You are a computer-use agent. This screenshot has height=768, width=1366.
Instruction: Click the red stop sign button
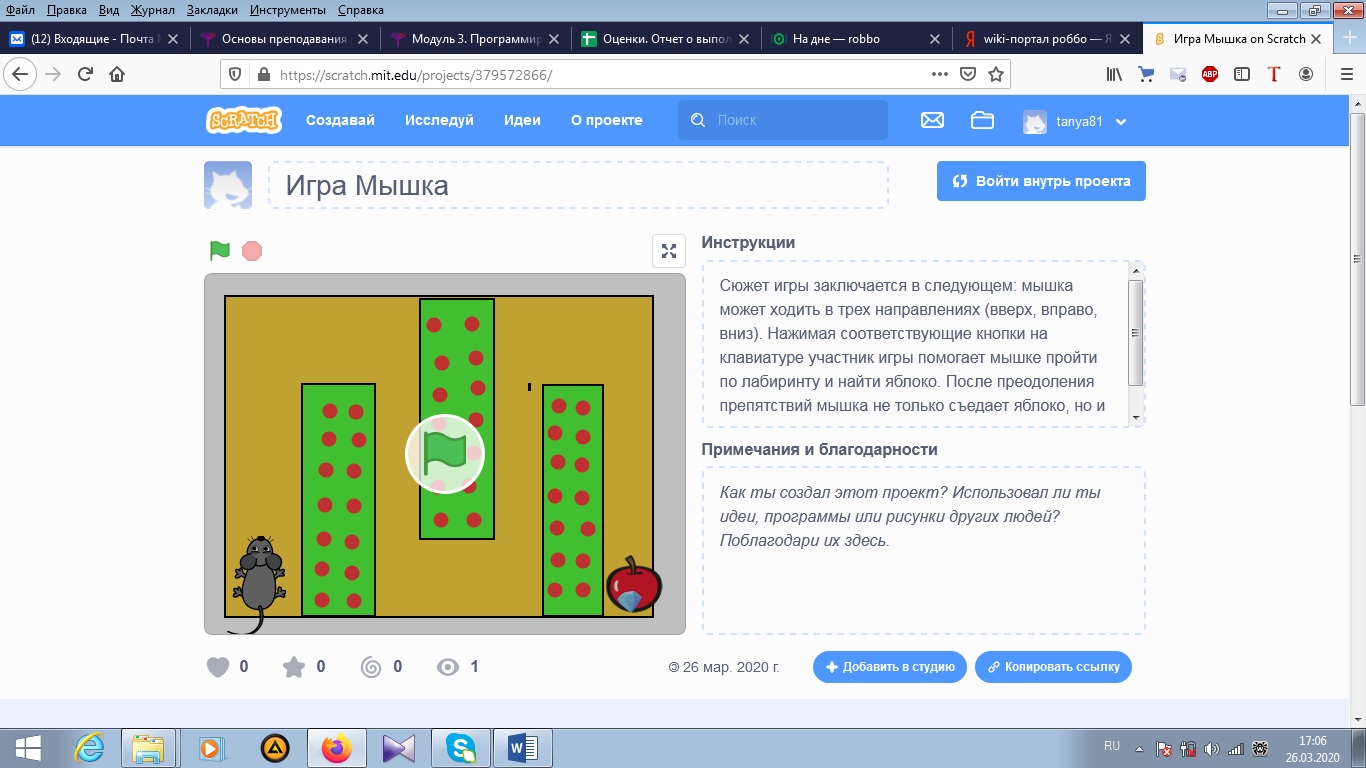(252, 250)
